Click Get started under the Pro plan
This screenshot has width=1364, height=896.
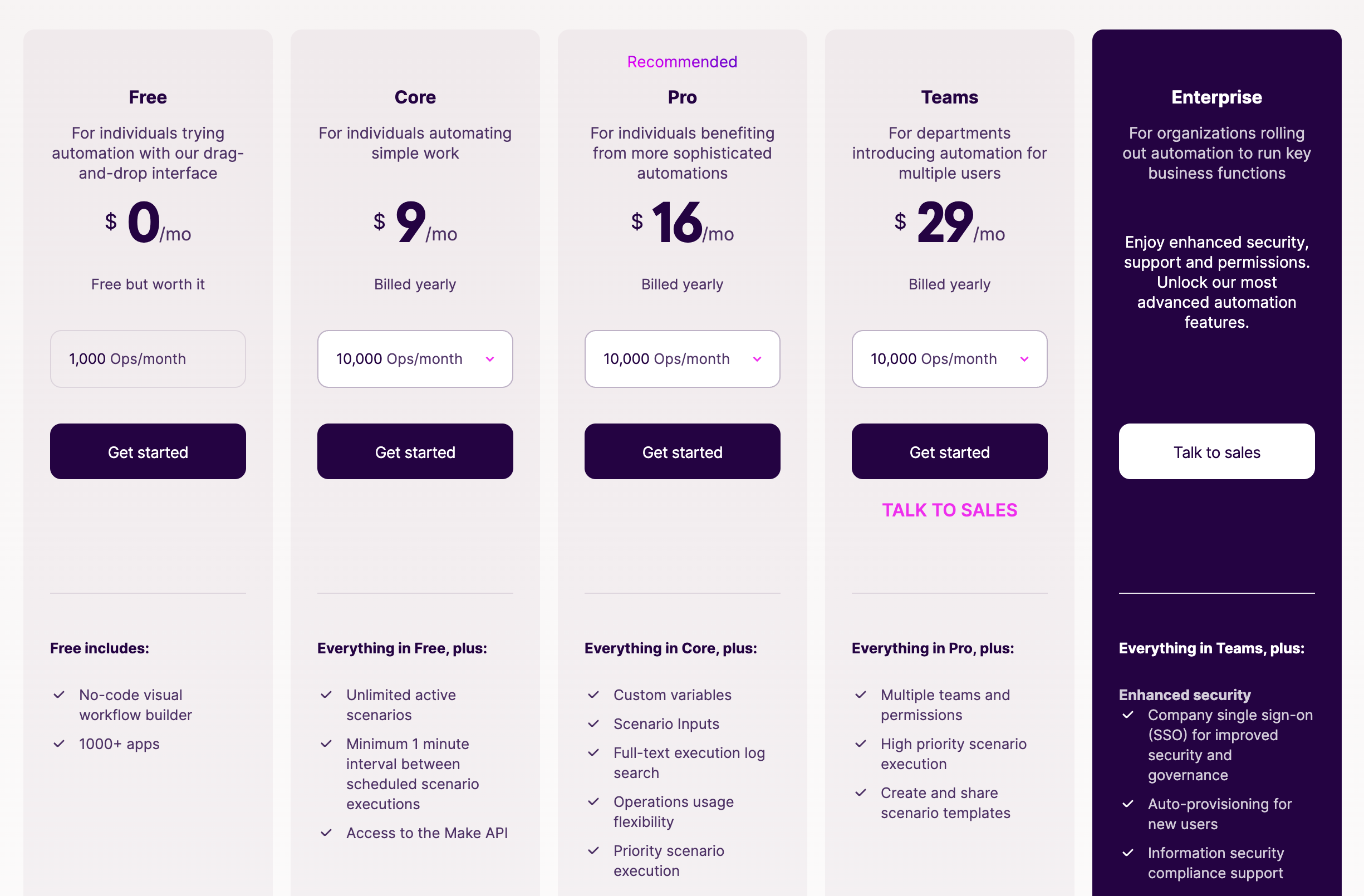coord(682,451)
